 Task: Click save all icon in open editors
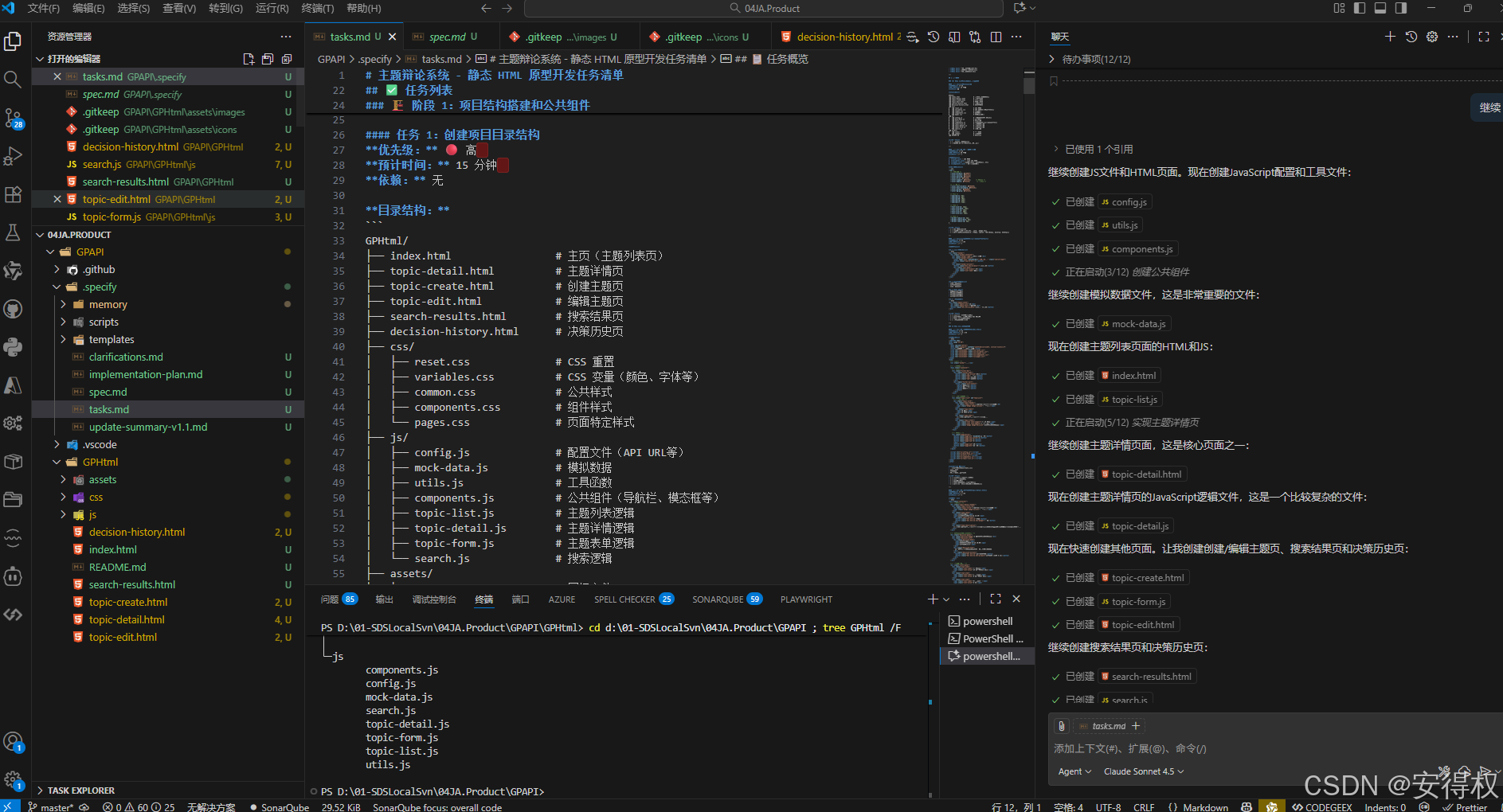click(268, 59)
